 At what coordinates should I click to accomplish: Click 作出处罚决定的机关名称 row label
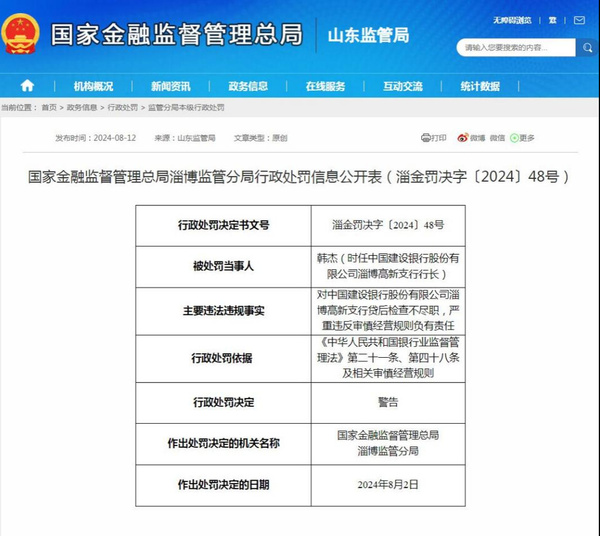pyautogui.click(x=223, y=443)
